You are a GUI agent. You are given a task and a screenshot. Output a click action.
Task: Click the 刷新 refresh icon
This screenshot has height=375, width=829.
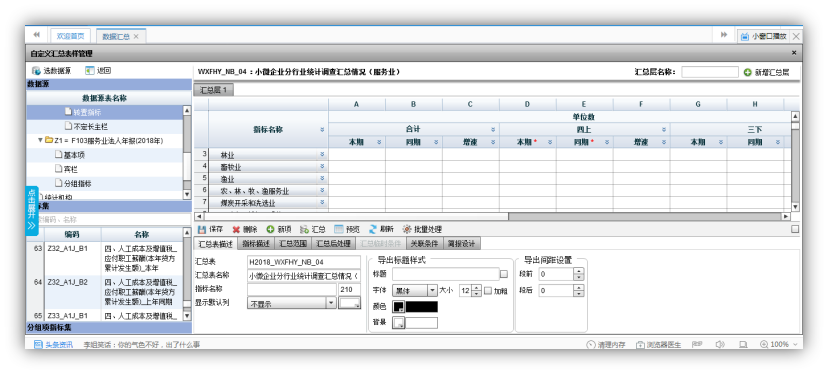pyautogui.click(x=373, y=229)
